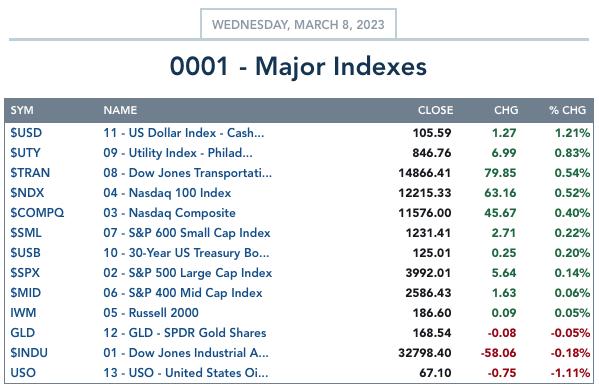599x389 pixels.
Task: Open 06 - S&P 400 Mid Cap Index
Action: click(183, 293)
